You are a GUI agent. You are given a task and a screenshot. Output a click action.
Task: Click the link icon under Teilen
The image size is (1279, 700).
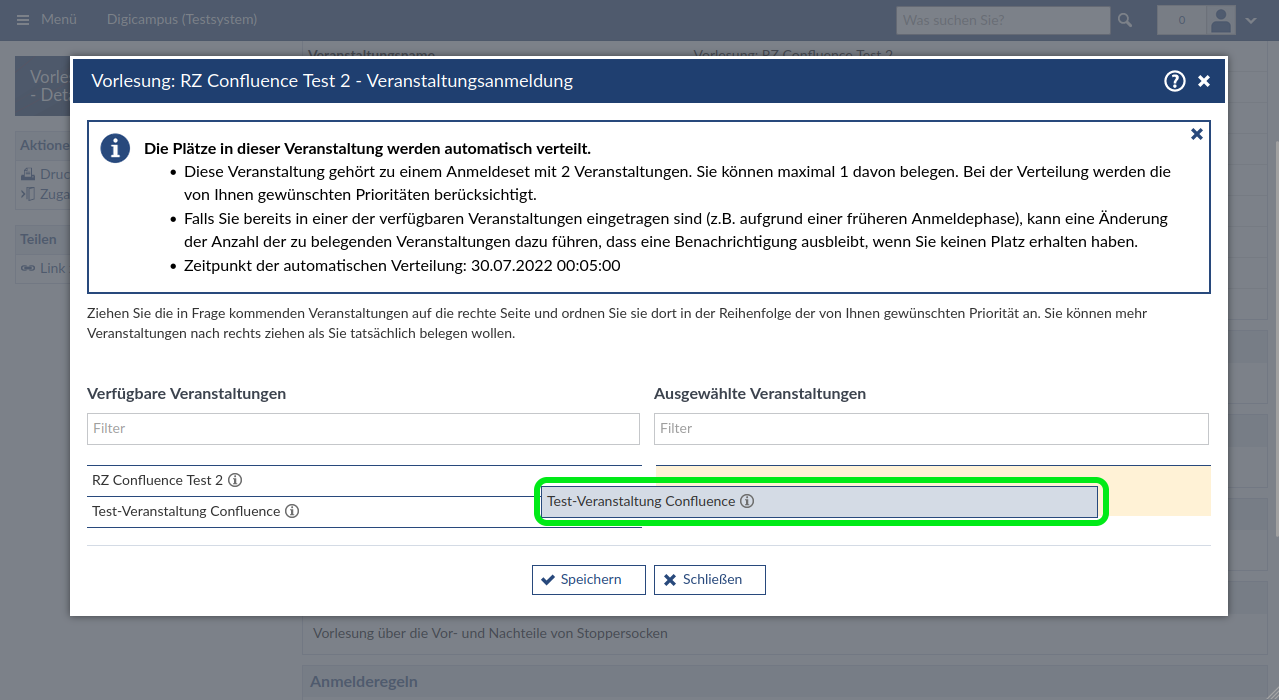28,268
